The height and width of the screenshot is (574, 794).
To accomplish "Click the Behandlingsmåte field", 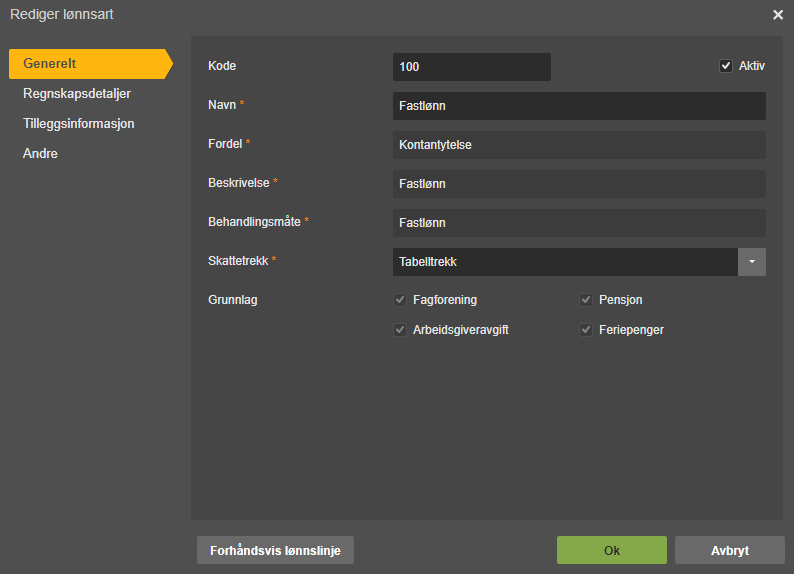I will tap(579, 223).
